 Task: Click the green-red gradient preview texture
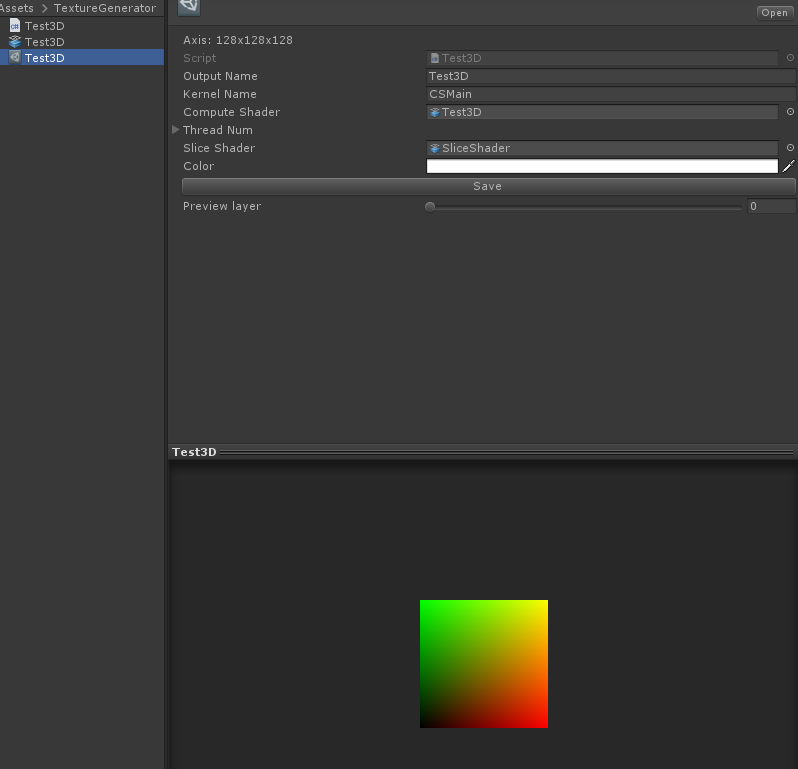coord(484,664)
